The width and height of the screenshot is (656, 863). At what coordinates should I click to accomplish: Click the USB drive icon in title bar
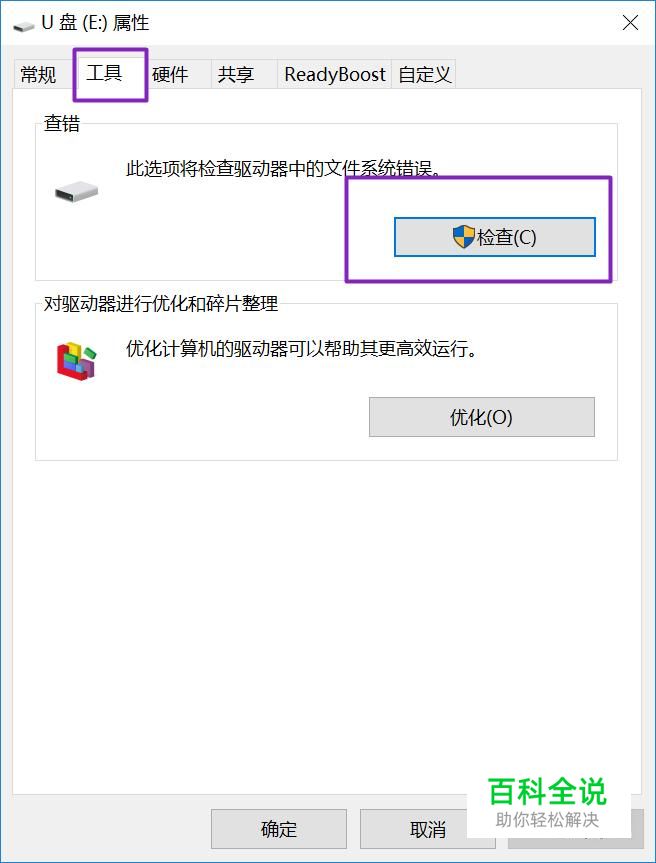point(23,26)
